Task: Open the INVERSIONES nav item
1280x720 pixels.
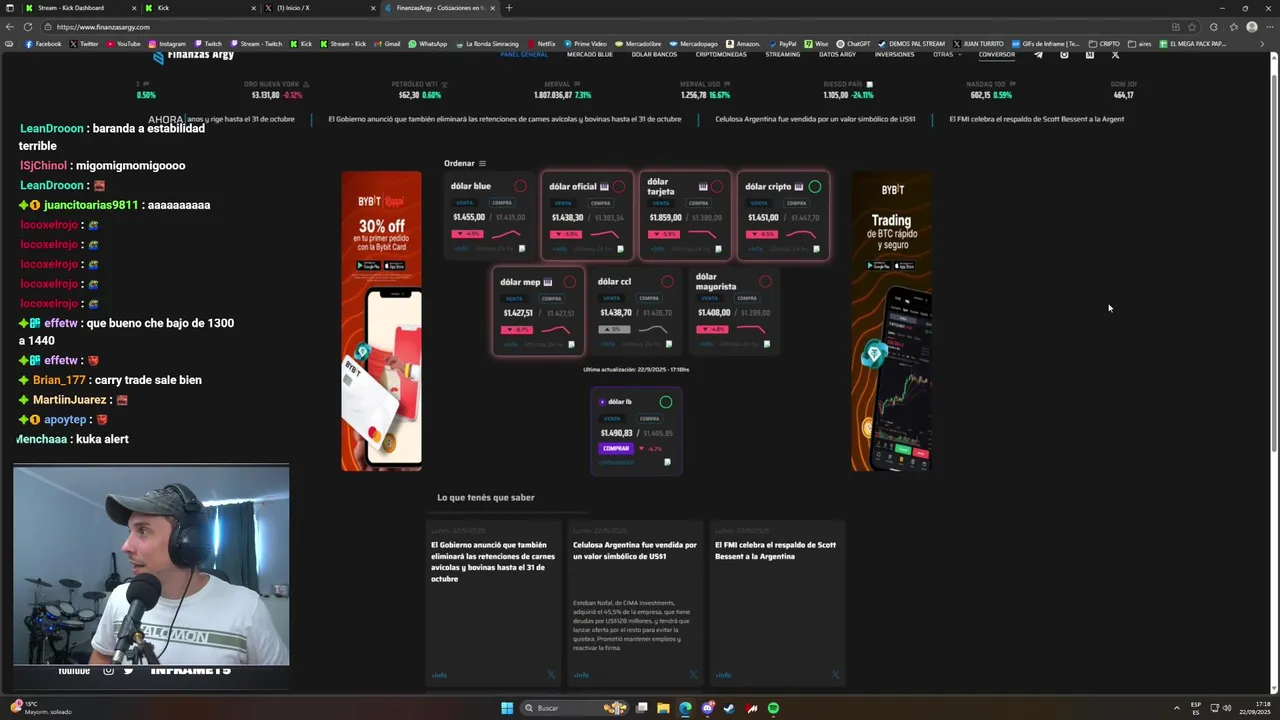Action: click(894, 54)
